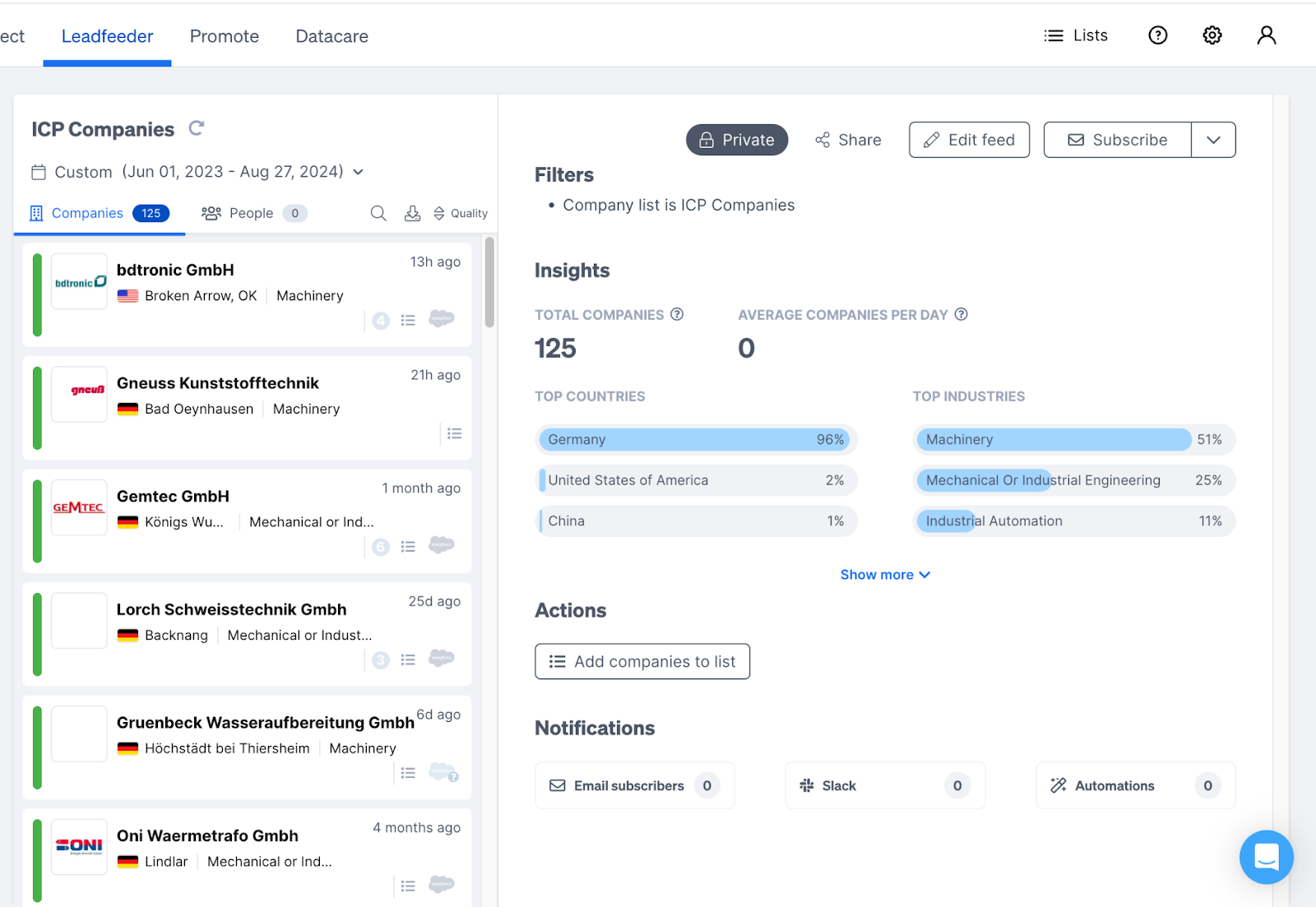Click the Total Companies info icon
1316x907 pixels.
click(x=677, y=314)
